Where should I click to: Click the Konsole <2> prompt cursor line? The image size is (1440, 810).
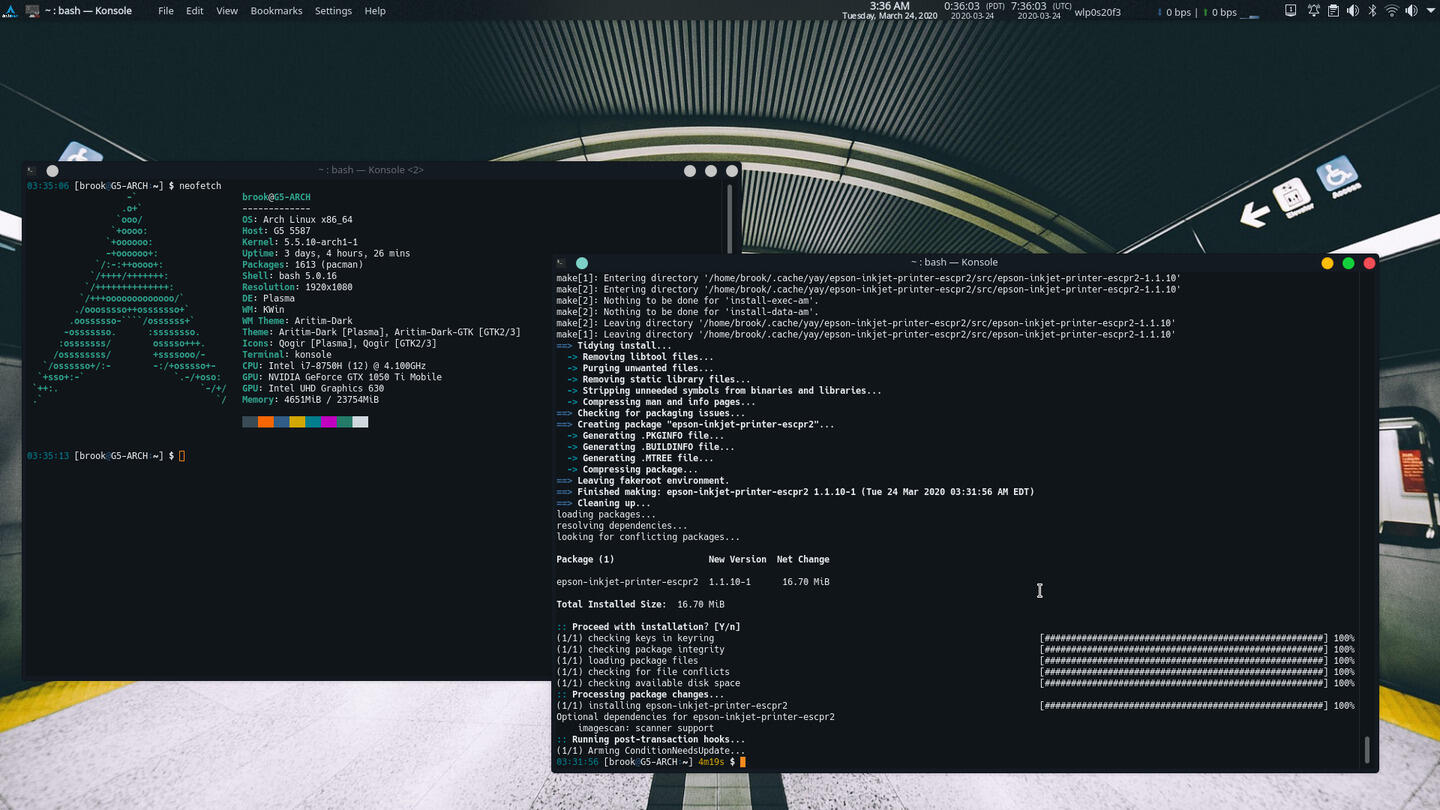pyautogui.click(x=106, y=456)
